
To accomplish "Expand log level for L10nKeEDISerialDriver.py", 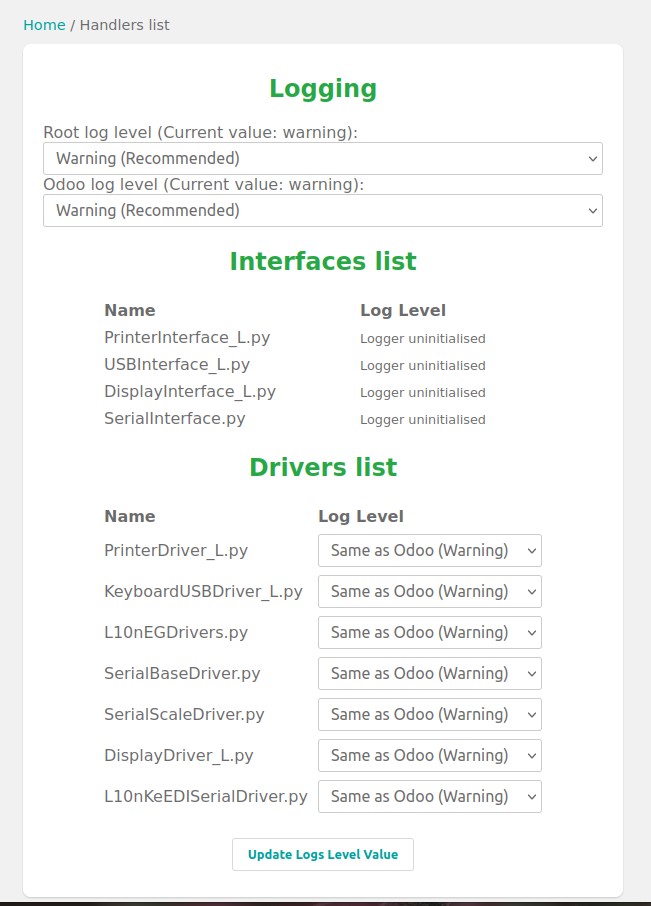I will [430, 797].
